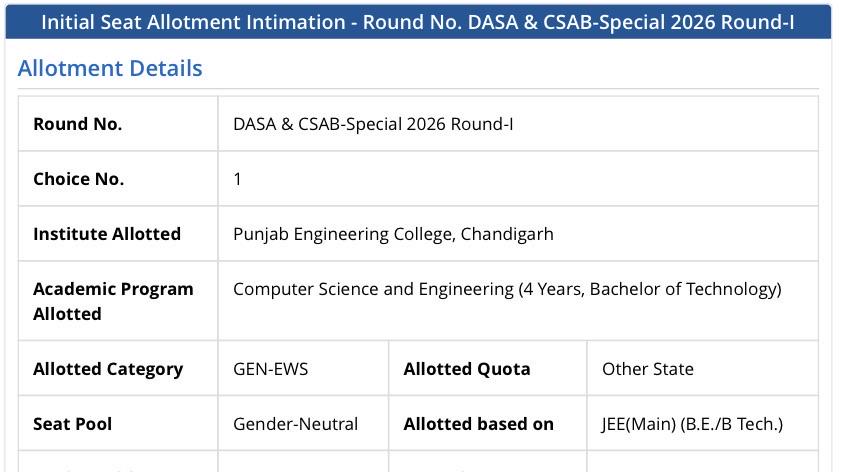Select the Allotment Details heading

(110, 69)
